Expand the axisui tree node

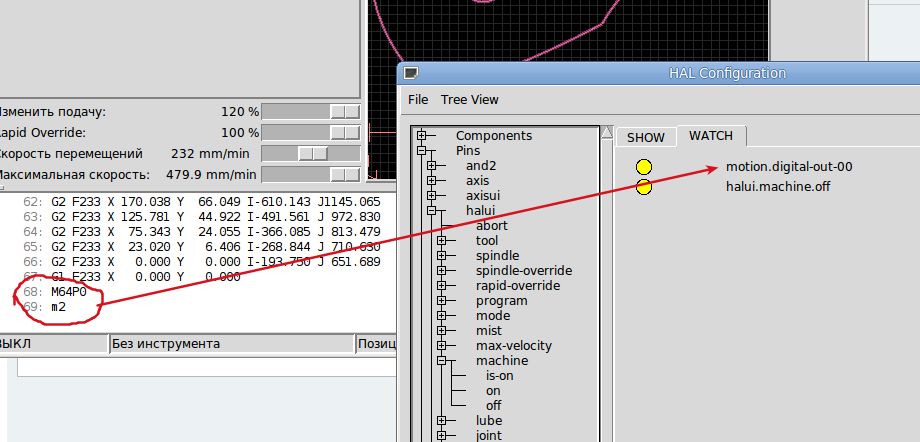coord(431,195)
